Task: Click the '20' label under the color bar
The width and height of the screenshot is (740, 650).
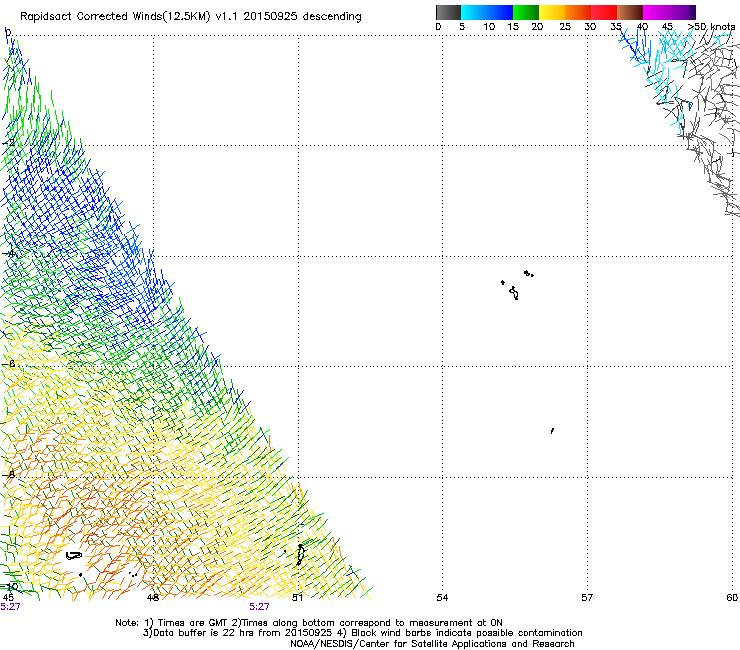Action: click(537, 27)
